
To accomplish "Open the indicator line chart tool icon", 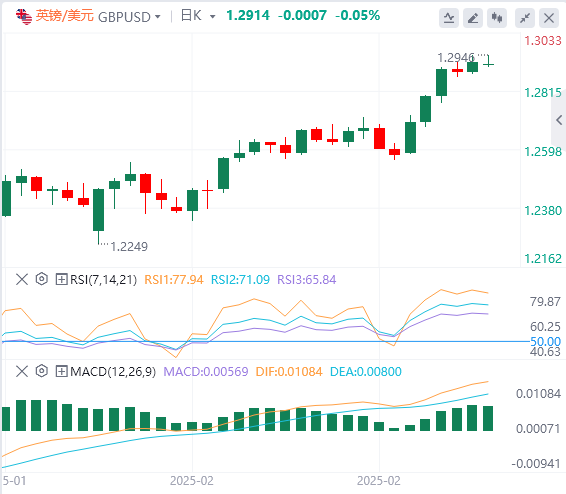I will coord(449,18).
